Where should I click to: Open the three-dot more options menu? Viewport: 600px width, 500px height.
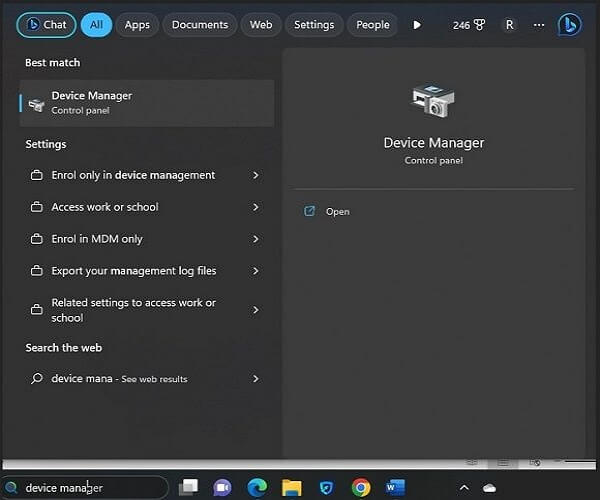(x=539, y=25)
